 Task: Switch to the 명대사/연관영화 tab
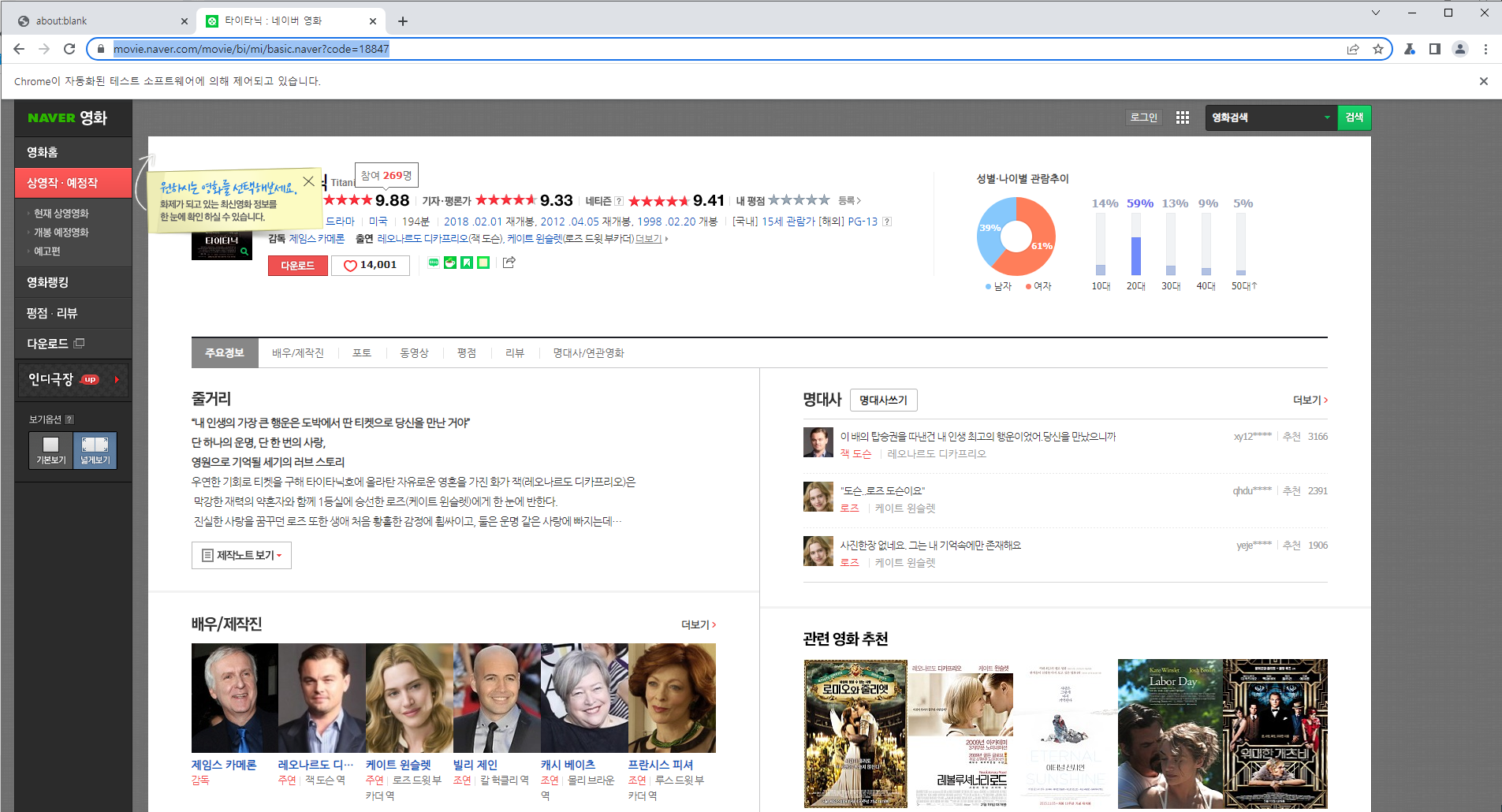[x=588, y=353]
